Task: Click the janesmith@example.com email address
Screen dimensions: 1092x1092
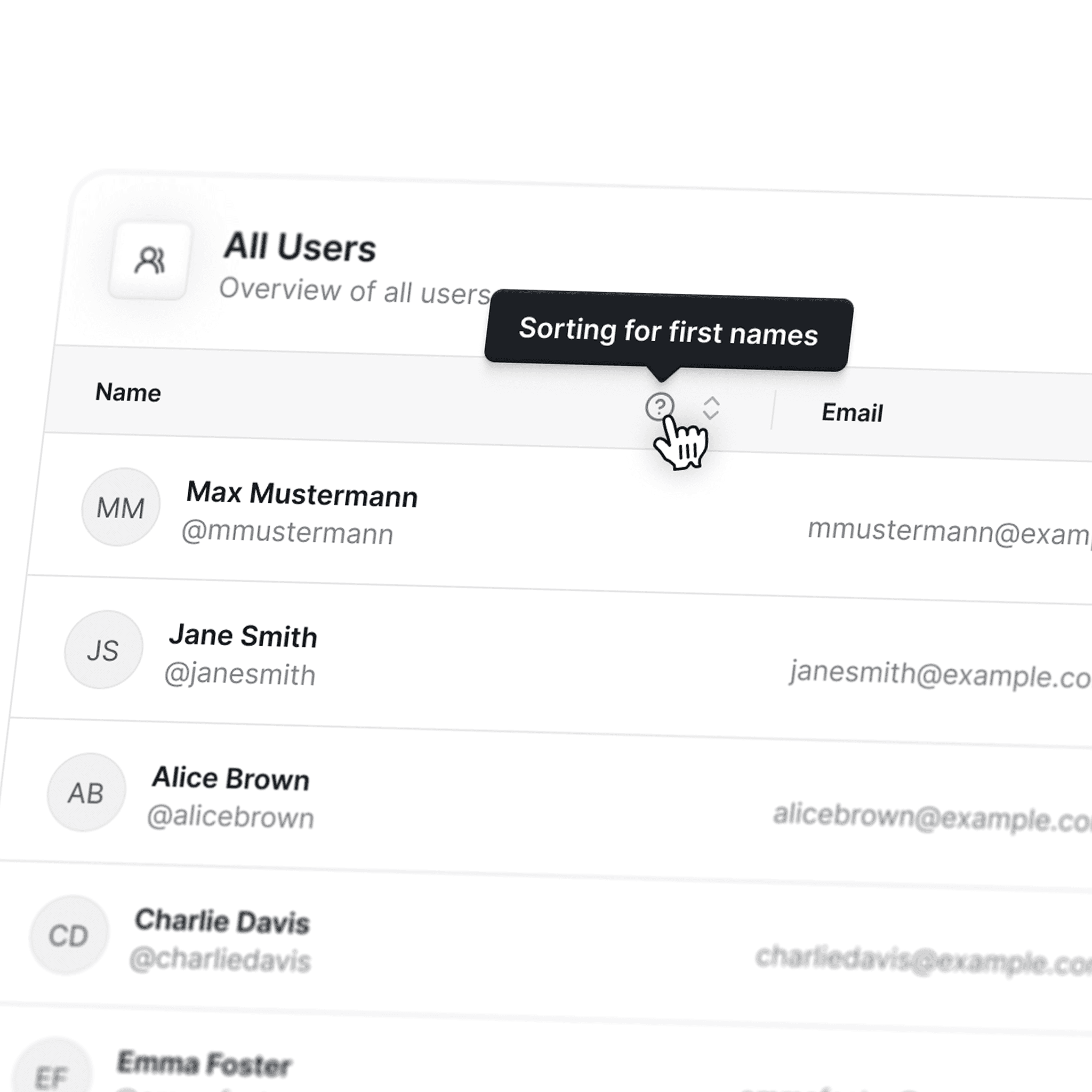Action: click(940, 675)
